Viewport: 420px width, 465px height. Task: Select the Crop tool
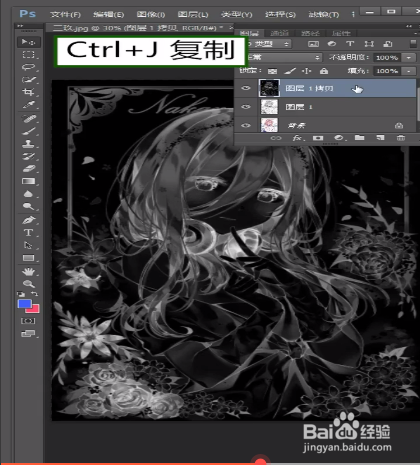(28, 92)
